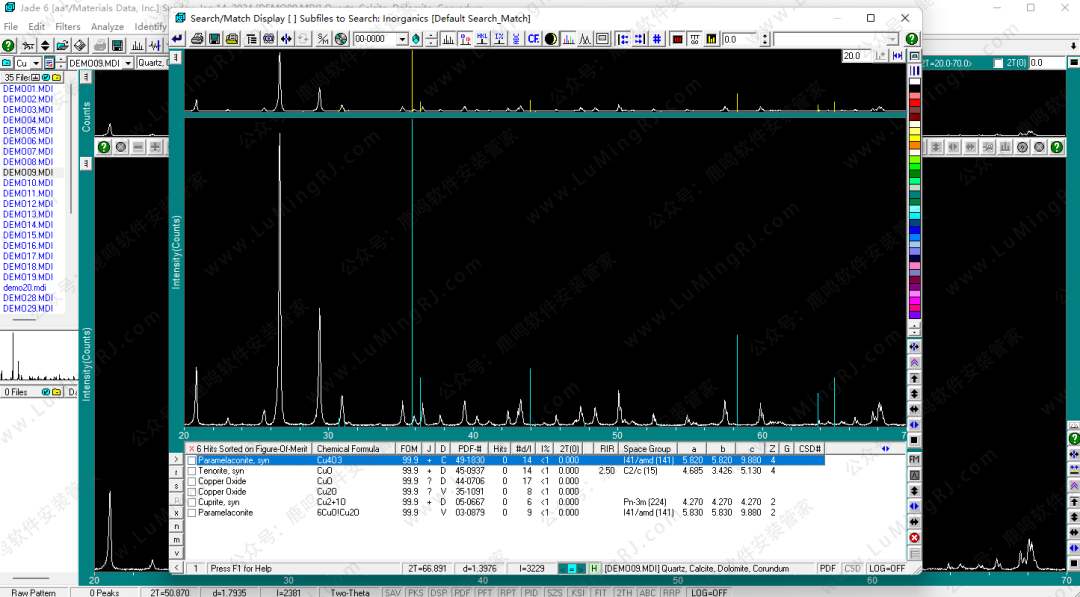This screenshot has width=1080, height=597.
Task: Click the PDF button in status bar
Action: [828, 568]
